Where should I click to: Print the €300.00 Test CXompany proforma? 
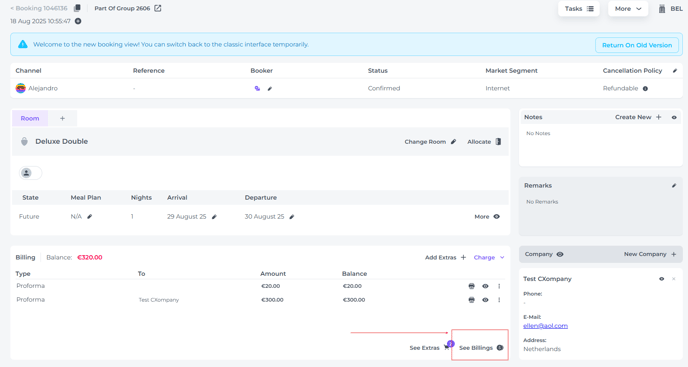[472, 300]
